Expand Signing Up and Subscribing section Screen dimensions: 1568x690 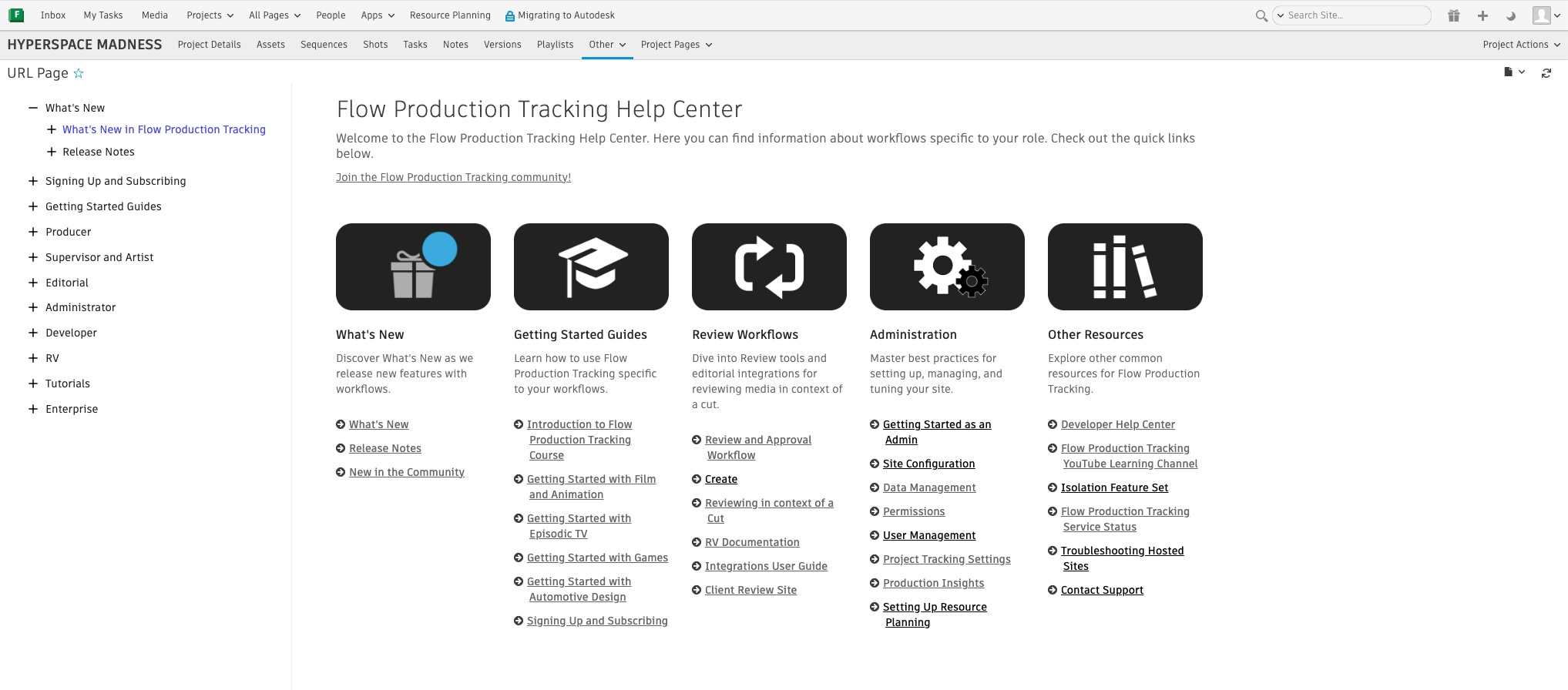32,181
